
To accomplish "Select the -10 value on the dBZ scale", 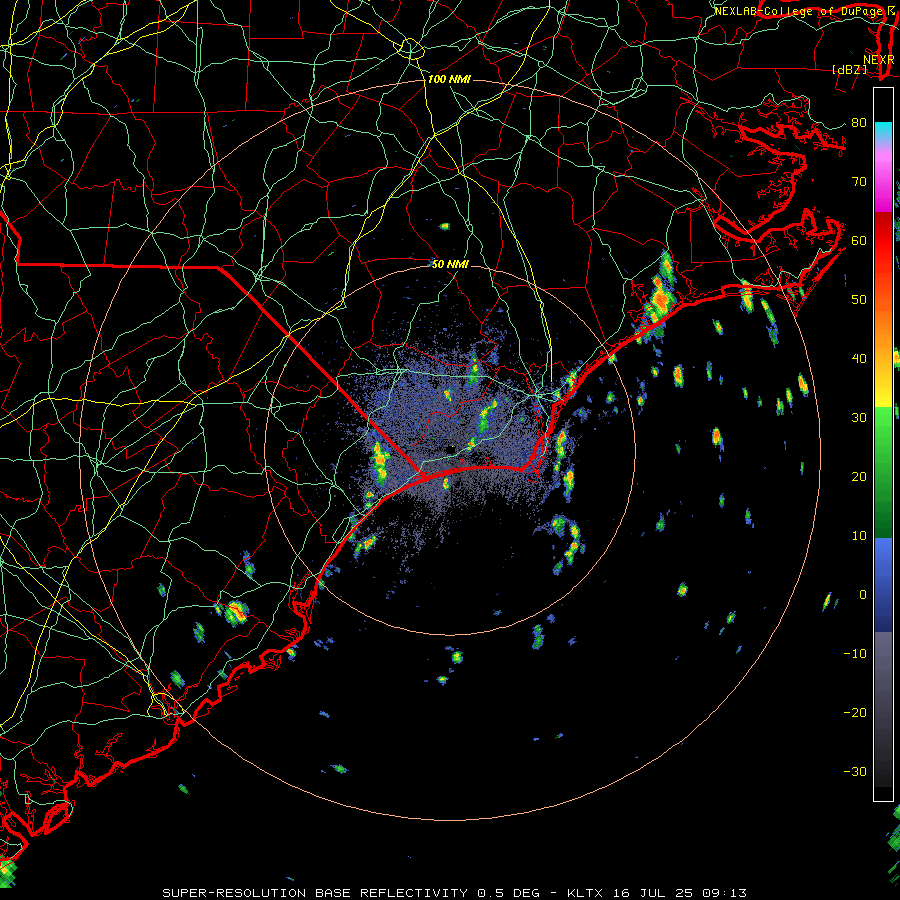I will coord(855,654).
